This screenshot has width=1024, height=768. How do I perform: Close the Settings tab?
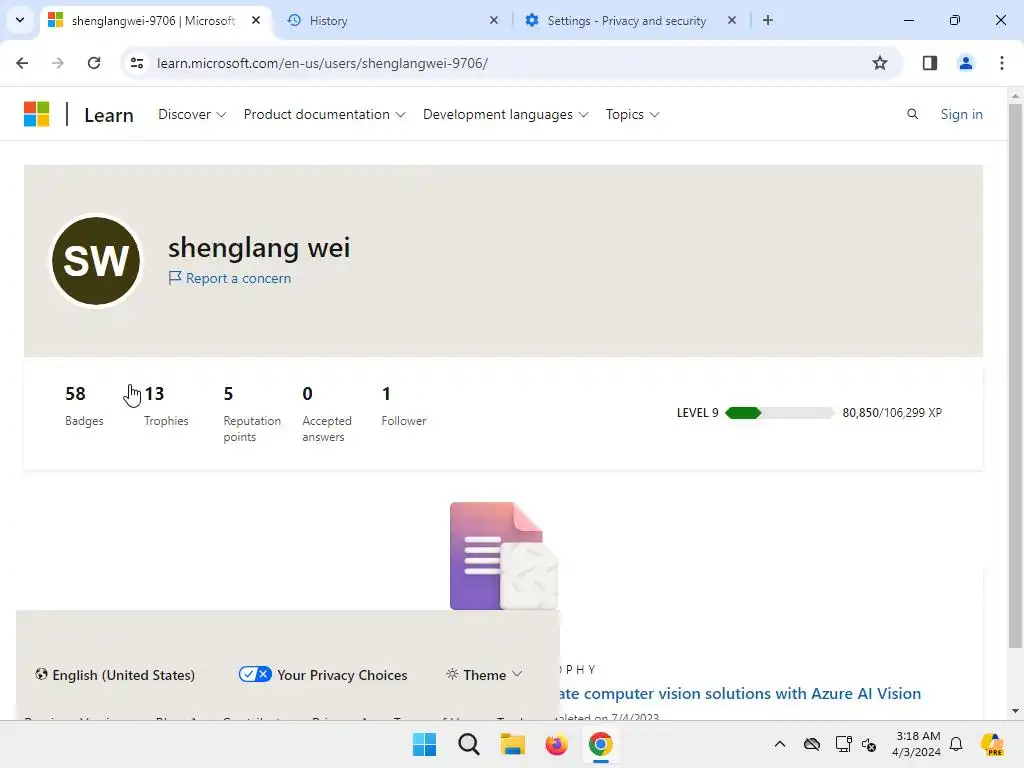click(732, 20)
